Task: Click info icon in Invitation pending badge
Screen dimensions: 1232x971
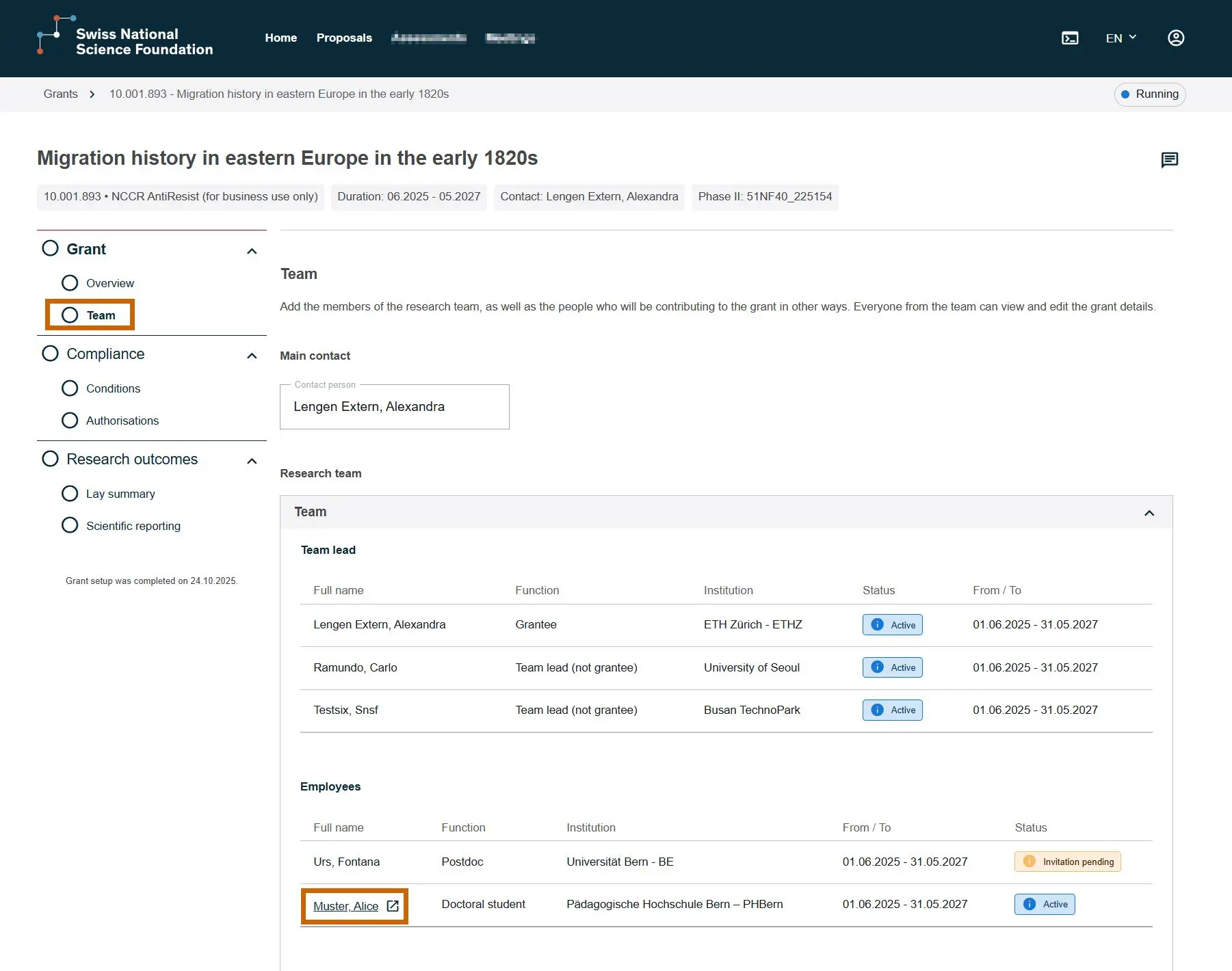Action: (1030, 862)
